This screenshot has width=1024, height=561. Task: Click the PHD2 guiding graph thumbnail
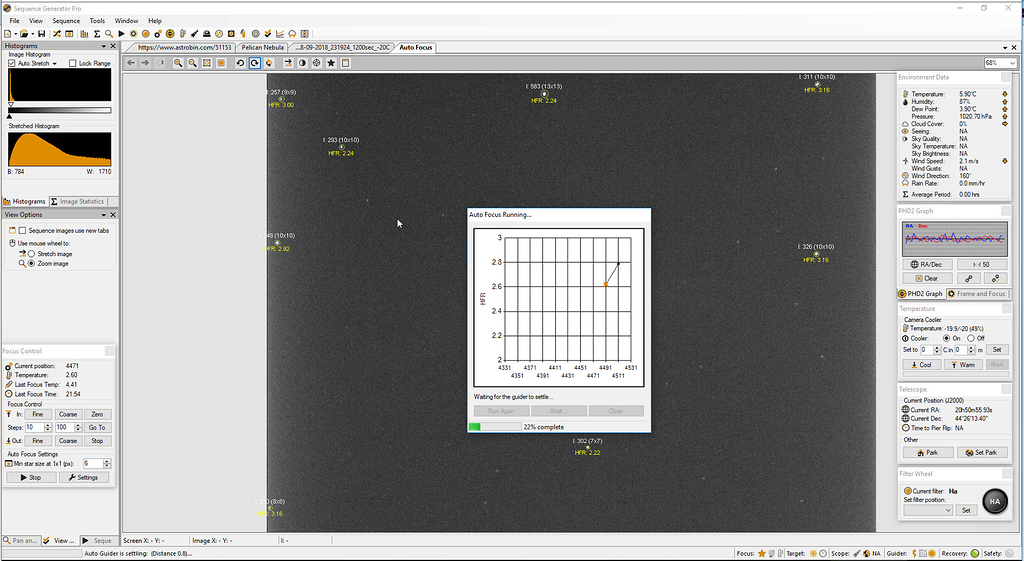coord(955,238)
